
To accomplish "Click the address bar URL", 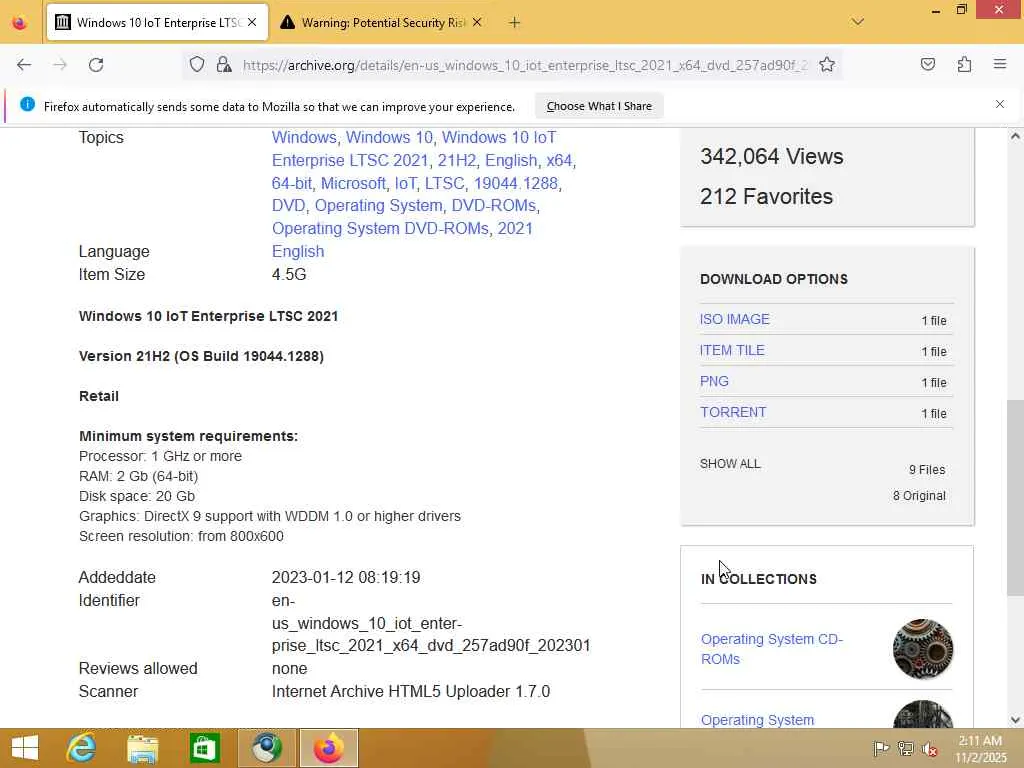I will pos(525,65).
